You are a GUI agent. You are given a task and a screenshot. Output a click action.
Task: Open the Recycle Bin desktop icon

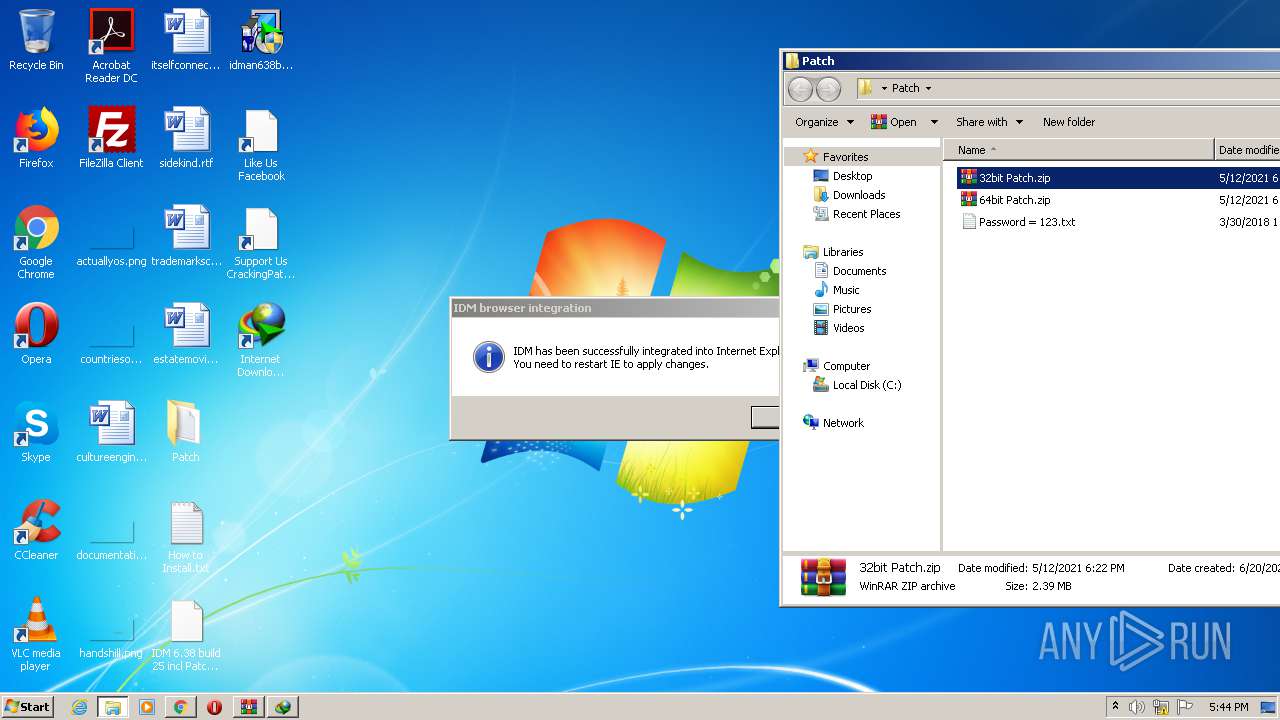click(36, 41)
